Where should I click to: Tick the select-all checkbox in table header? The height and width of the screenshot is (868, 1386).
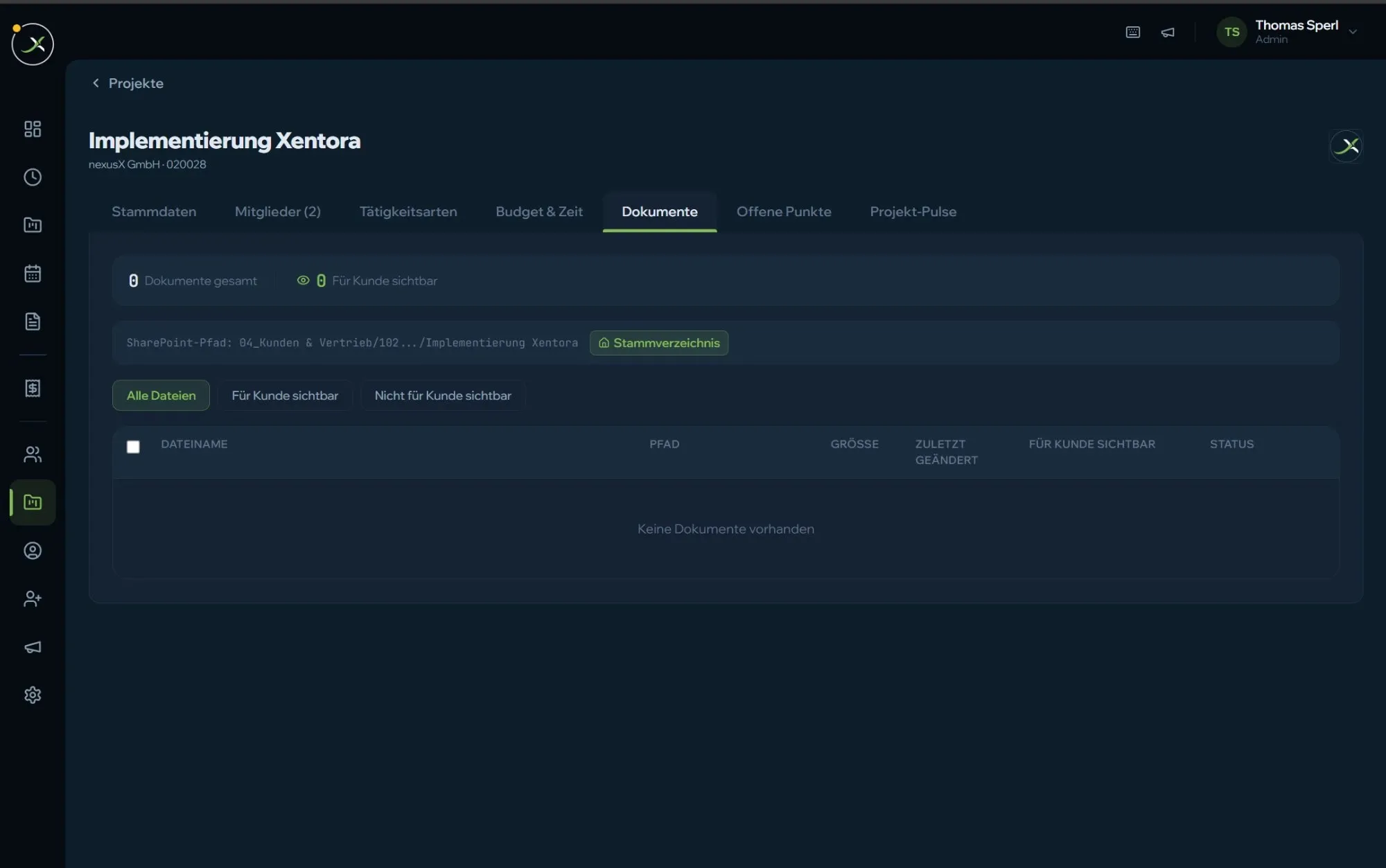coord(133,447)
